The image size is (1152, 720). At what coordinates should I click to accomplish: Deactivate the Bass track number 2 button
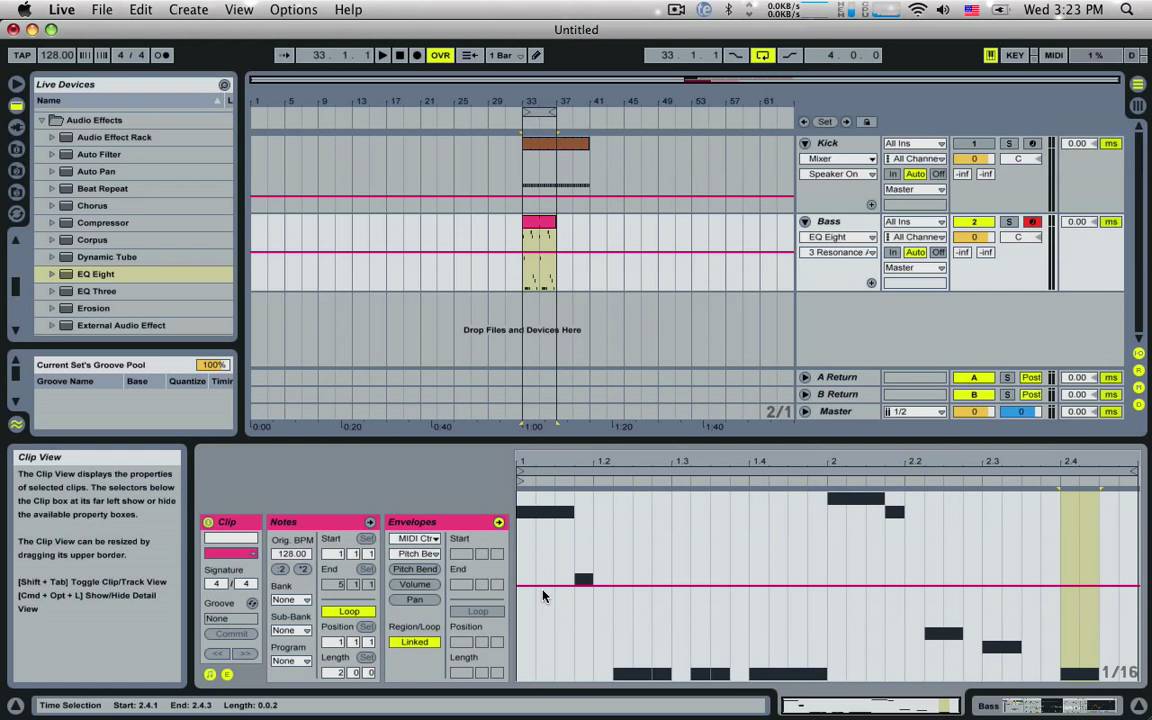point(973,222)
